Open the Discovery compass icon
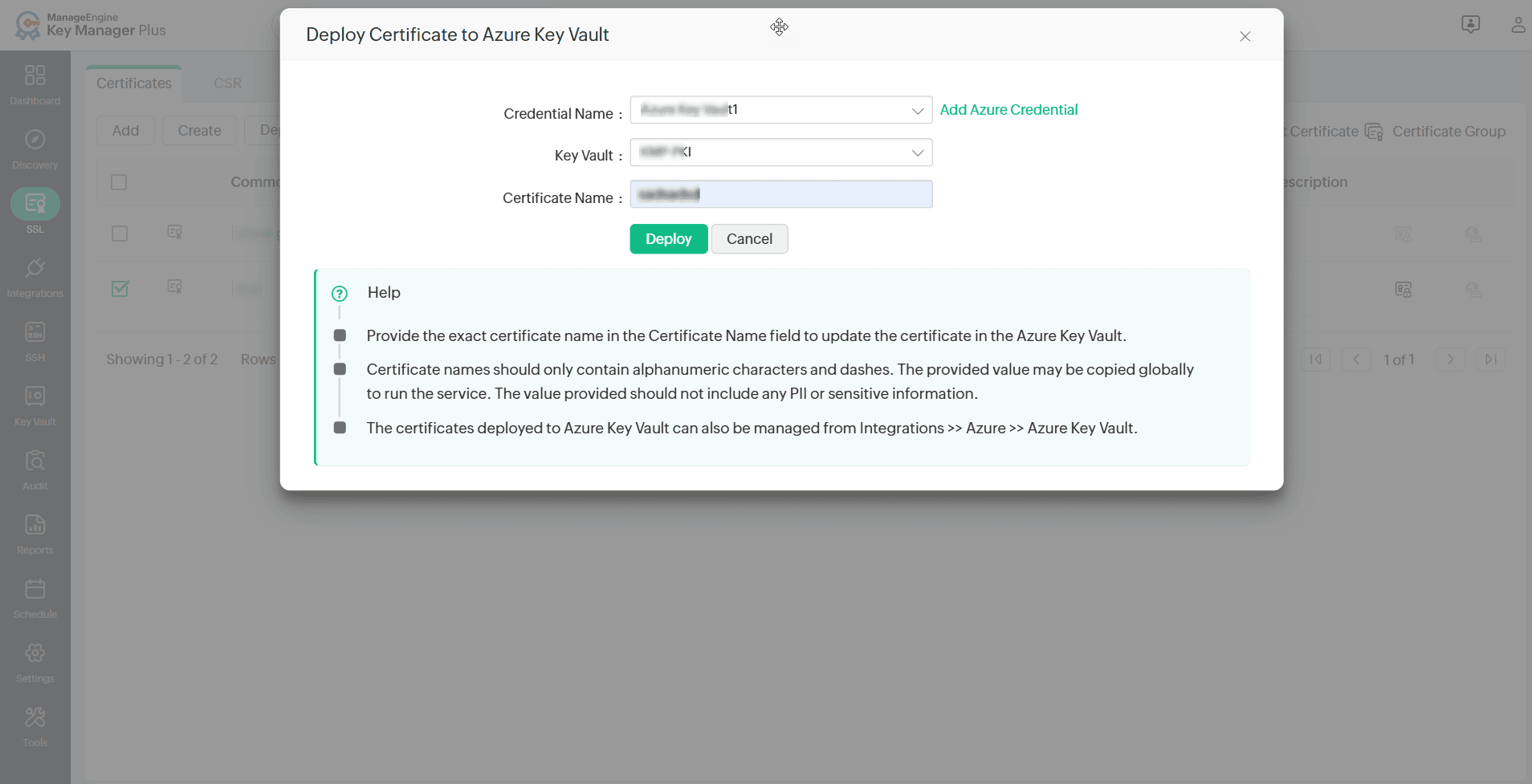 click(35, 140)
